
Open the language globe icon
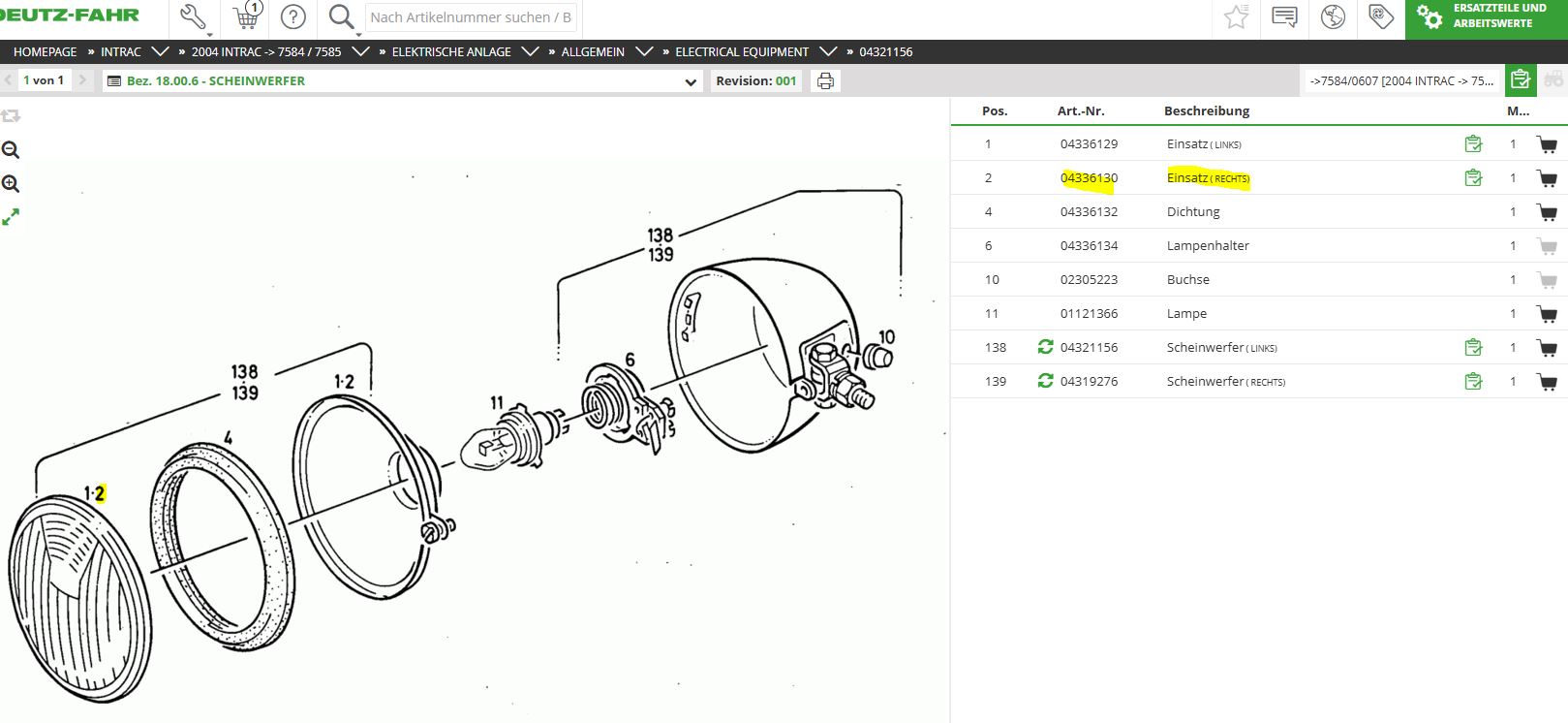[1333, 17]
